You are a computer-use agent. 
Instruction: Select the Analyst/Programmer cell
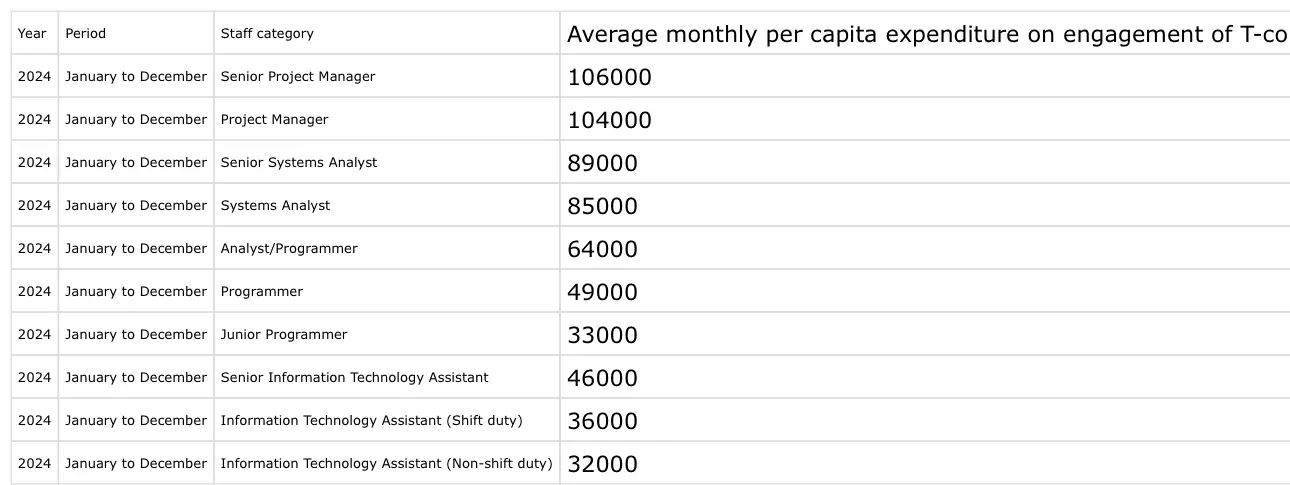click(387, 248)
